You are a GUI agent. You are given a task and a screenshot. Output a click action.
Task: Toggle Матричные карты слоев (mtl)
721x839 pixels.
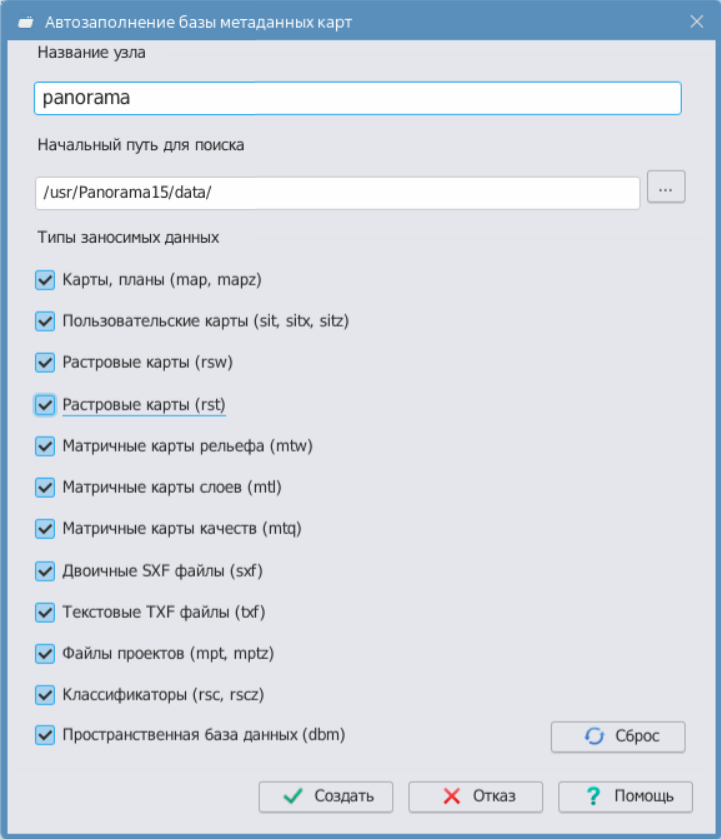45,487
